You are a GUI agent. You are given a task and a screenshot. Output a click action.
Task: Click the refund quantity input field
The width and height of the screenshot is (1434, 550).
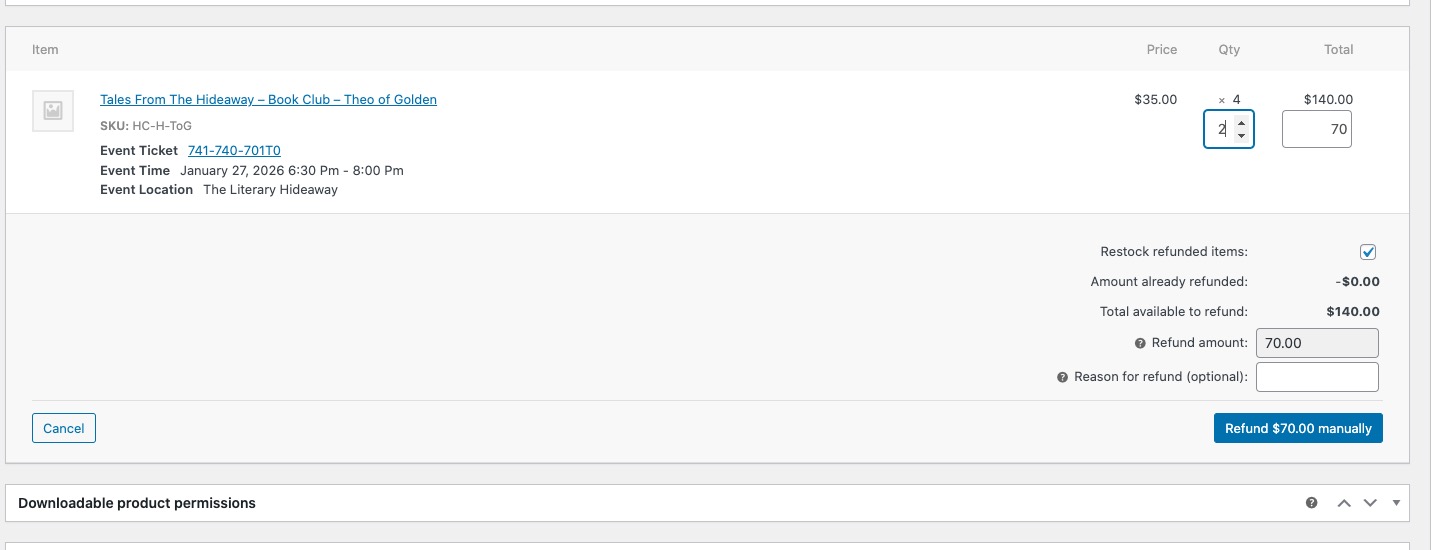click(x=1219, y=129)
